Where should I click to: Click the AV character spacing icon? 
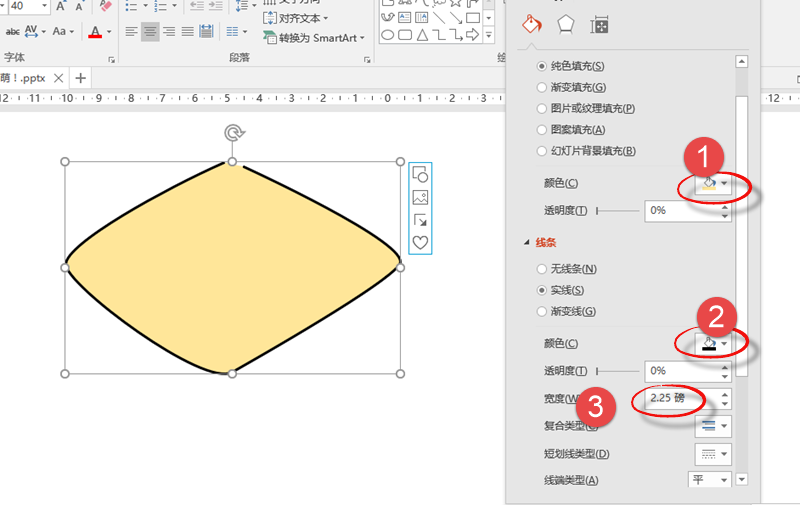click(31, 32)
